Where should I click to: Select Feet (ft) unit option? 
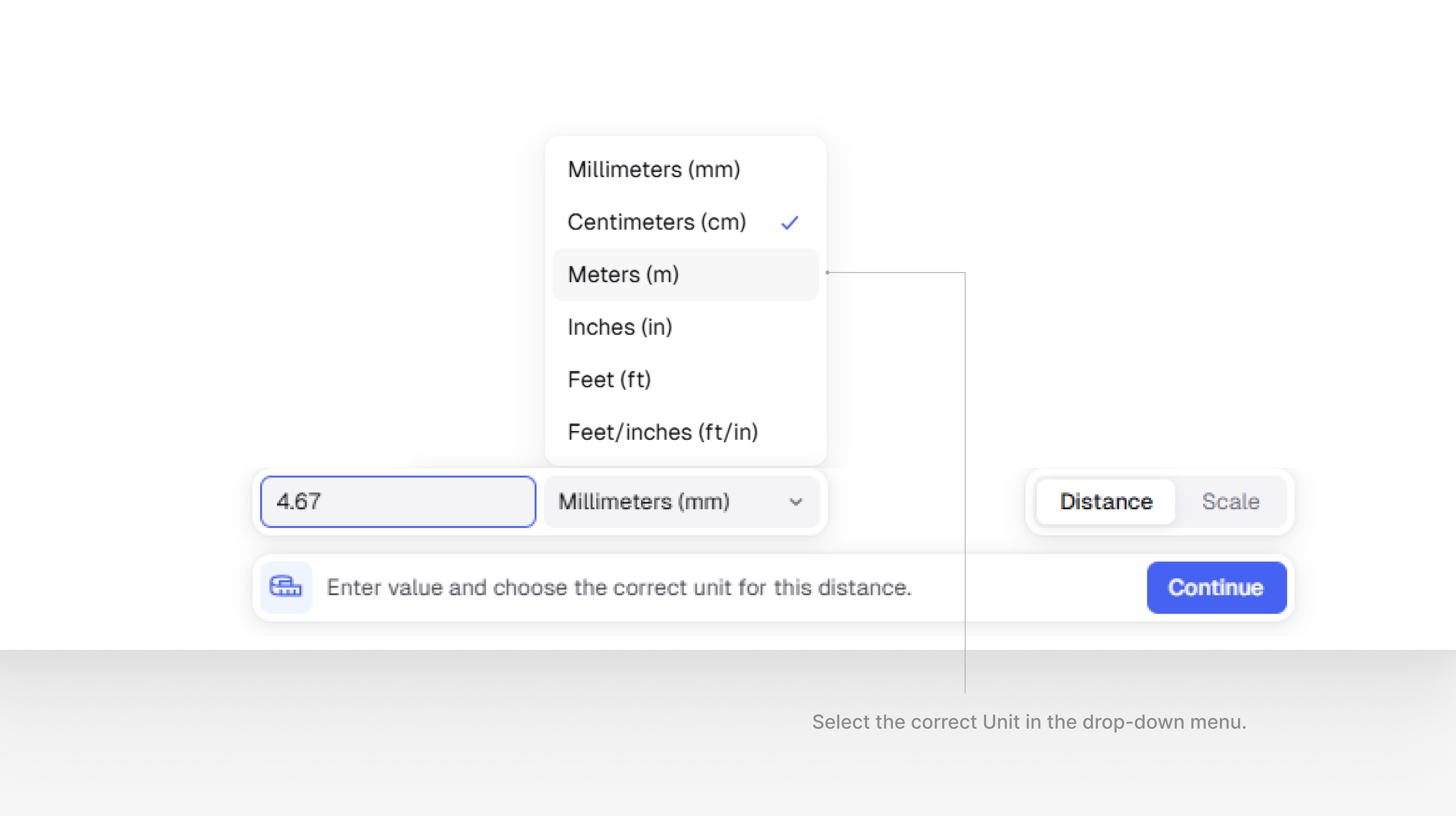609,380
